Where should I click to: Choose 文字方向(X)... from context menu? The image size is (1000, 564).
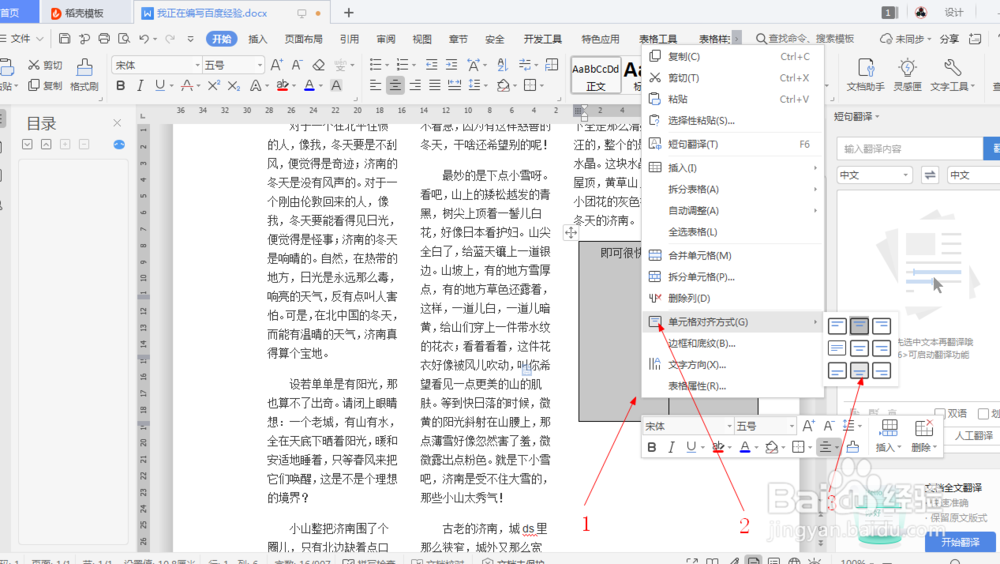pos(733,365)
